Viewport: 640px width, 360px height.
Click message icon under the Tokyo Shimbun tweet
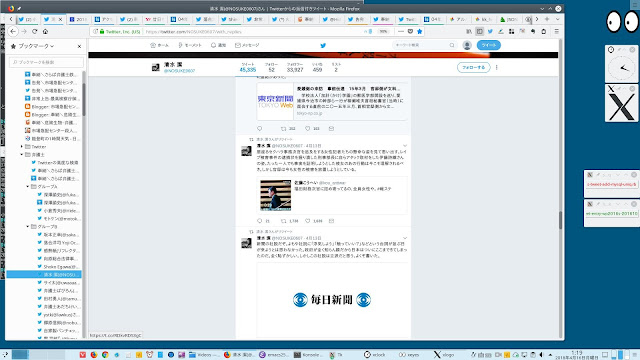[331, 129]
